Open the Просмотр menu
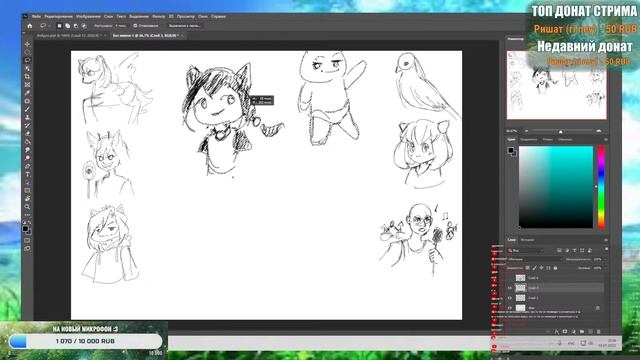The width and height of the screenshot is (640, 360). [x=186, y=17]
